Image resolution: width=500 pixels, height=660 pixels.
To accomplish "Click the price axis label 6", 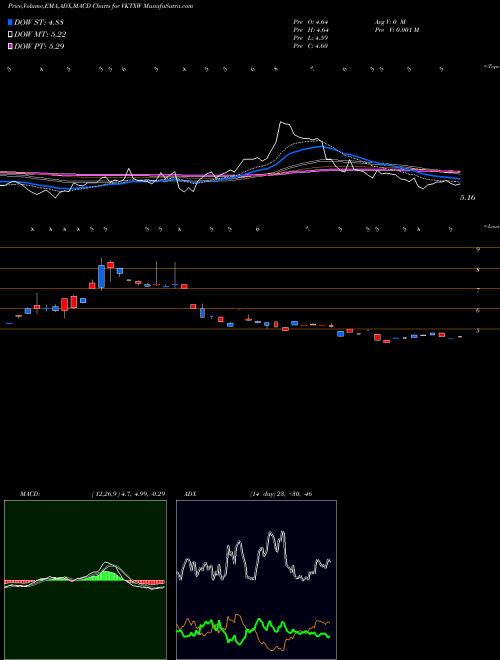I will (478, 311).
